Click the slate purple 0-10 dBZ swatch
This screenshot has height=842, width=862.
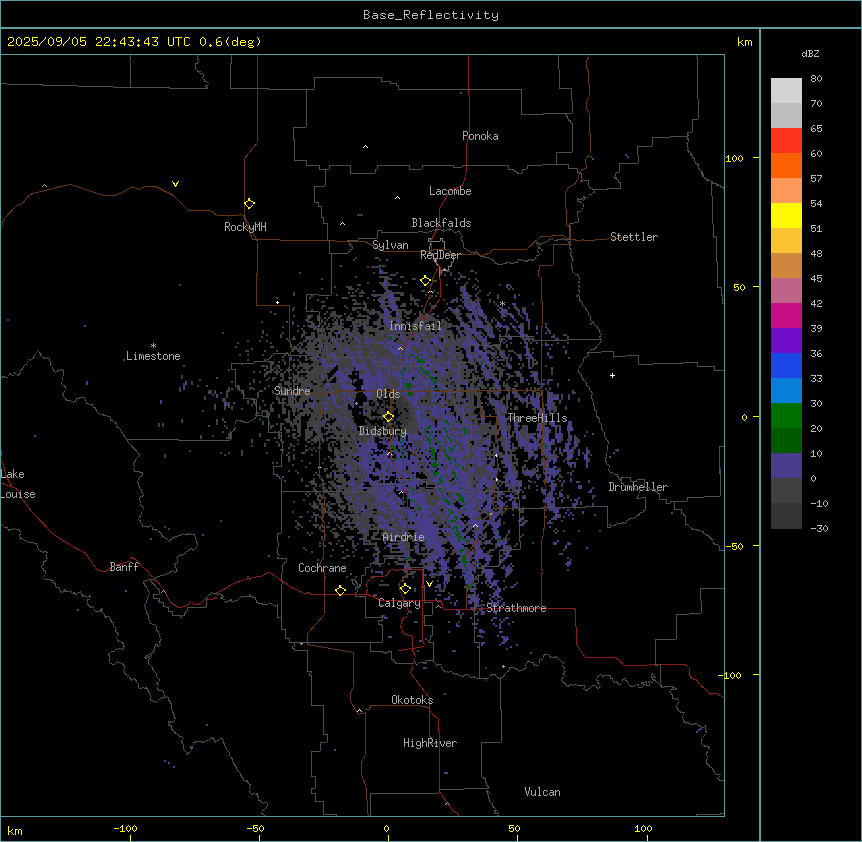(786, 466)
